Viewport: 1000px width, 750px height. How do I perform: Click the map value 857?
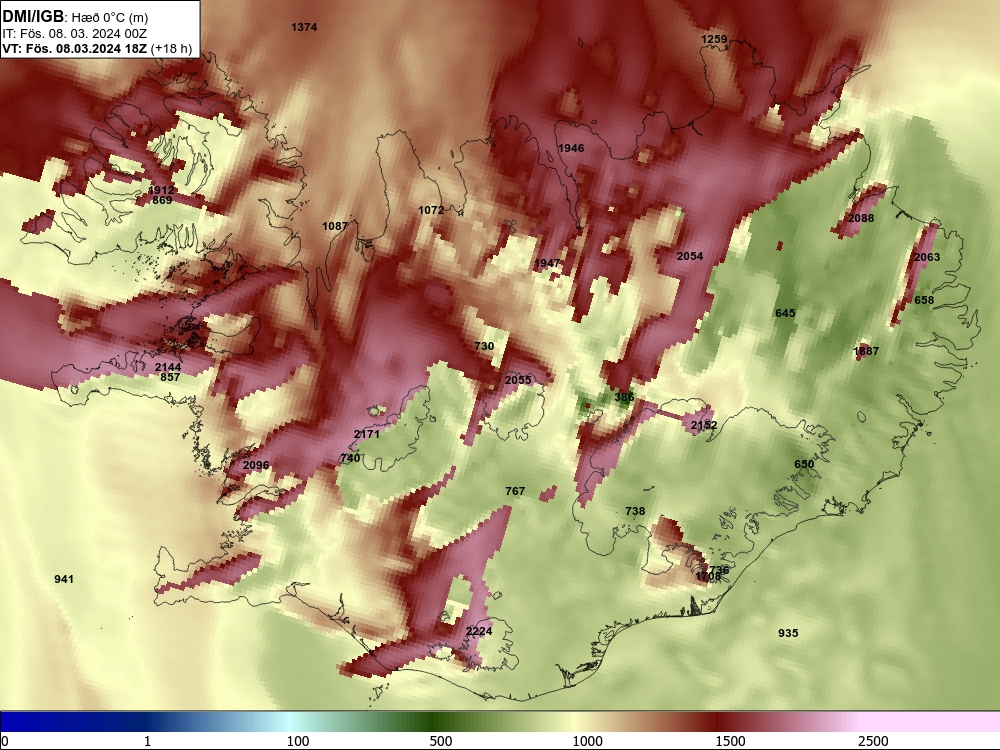coord(170,377)
